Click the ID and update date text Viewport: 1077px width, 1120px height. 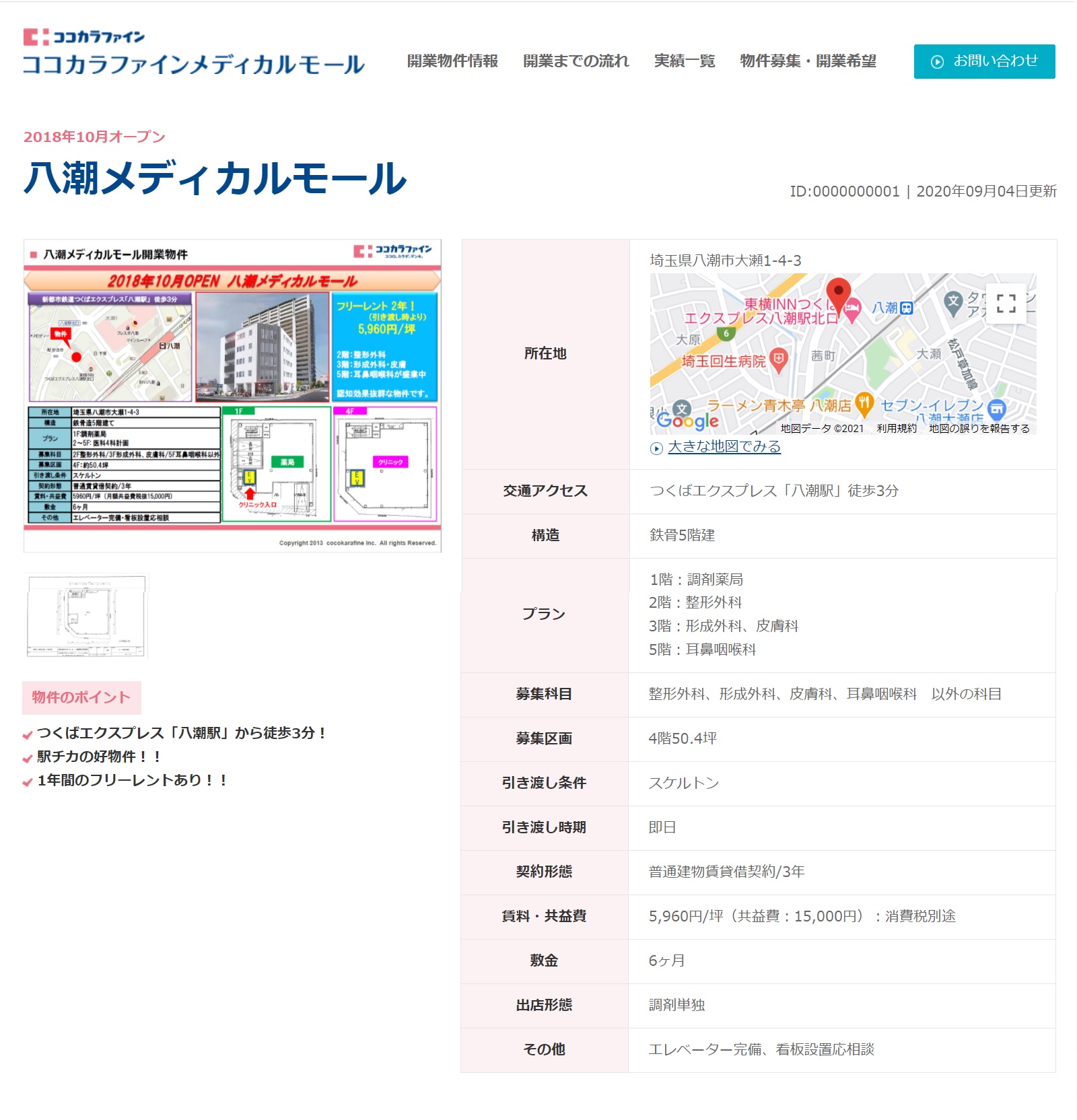point(923,191)
